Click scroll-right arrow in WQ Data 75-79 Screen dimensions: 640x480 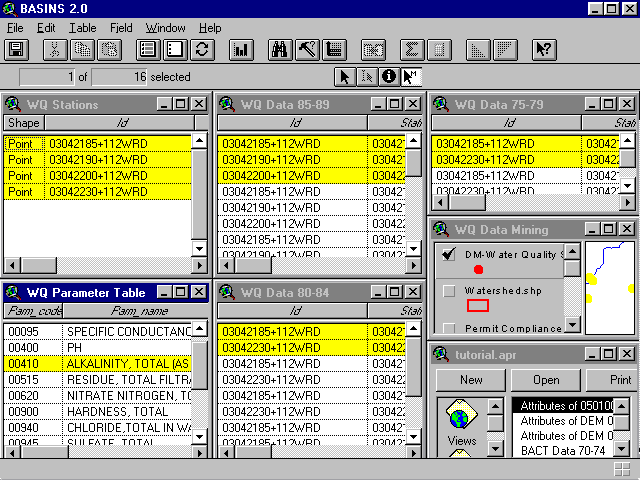pyautogui.click(x=627, y=202)
